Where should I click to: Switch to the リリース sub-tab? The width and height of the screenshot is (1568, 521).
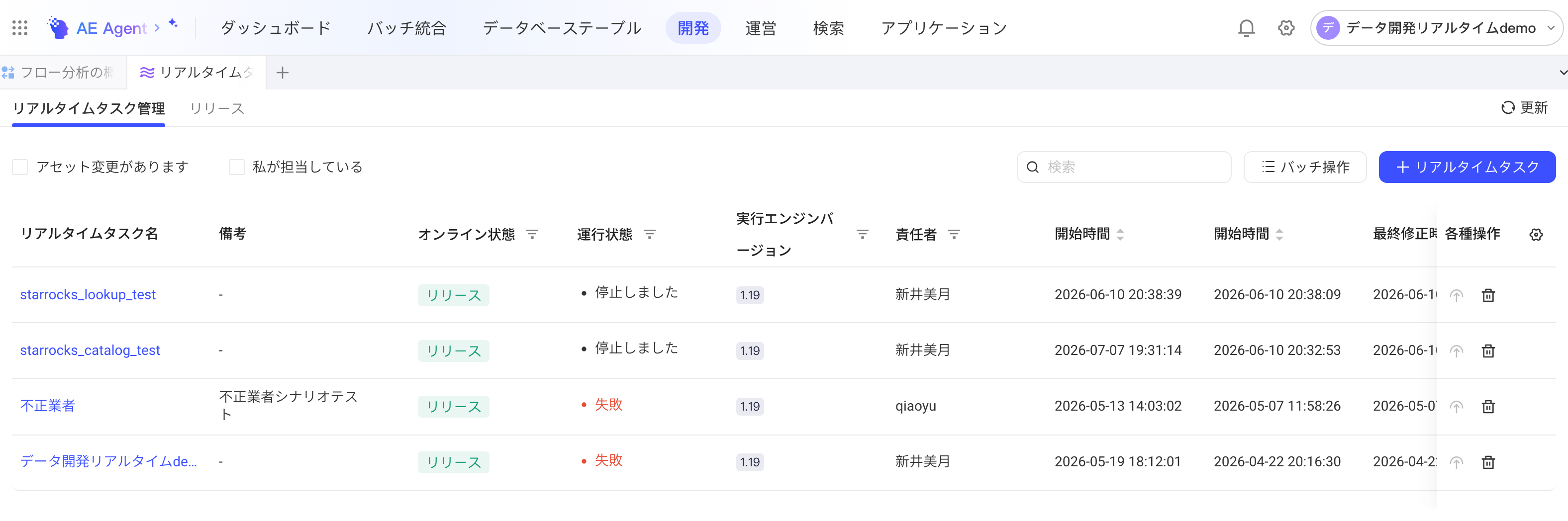click(x=217, y=108)
